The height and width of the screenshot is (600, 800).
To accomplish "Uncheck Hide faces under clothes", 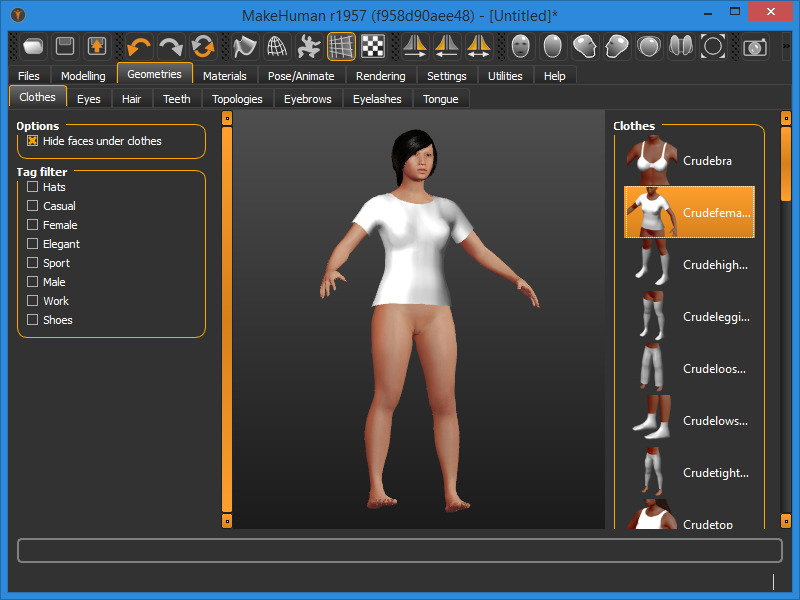I will [32, 141].
